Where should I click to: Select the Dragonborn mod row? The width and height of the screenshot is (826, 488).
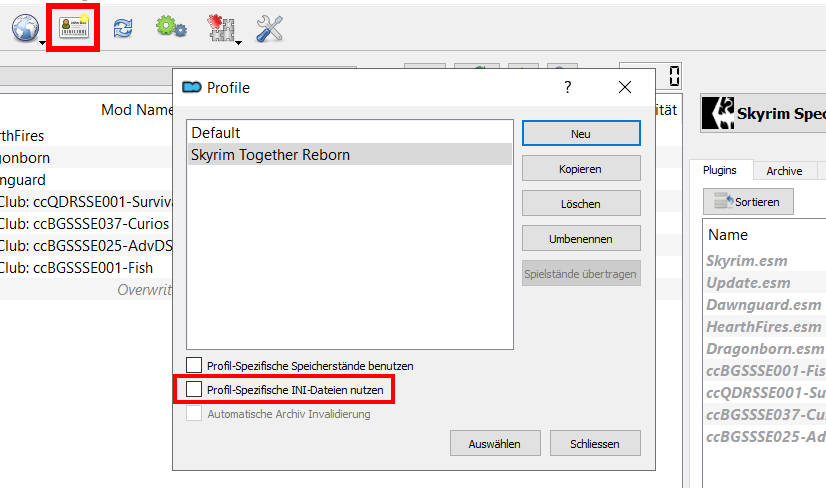click(86, 158)
